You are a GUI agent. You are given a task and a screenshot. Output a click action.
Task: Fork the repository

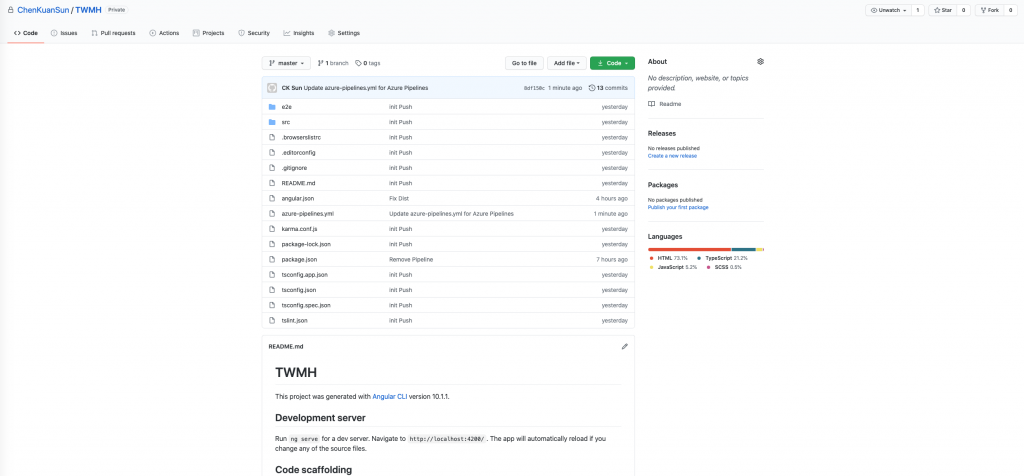(990, 10)
